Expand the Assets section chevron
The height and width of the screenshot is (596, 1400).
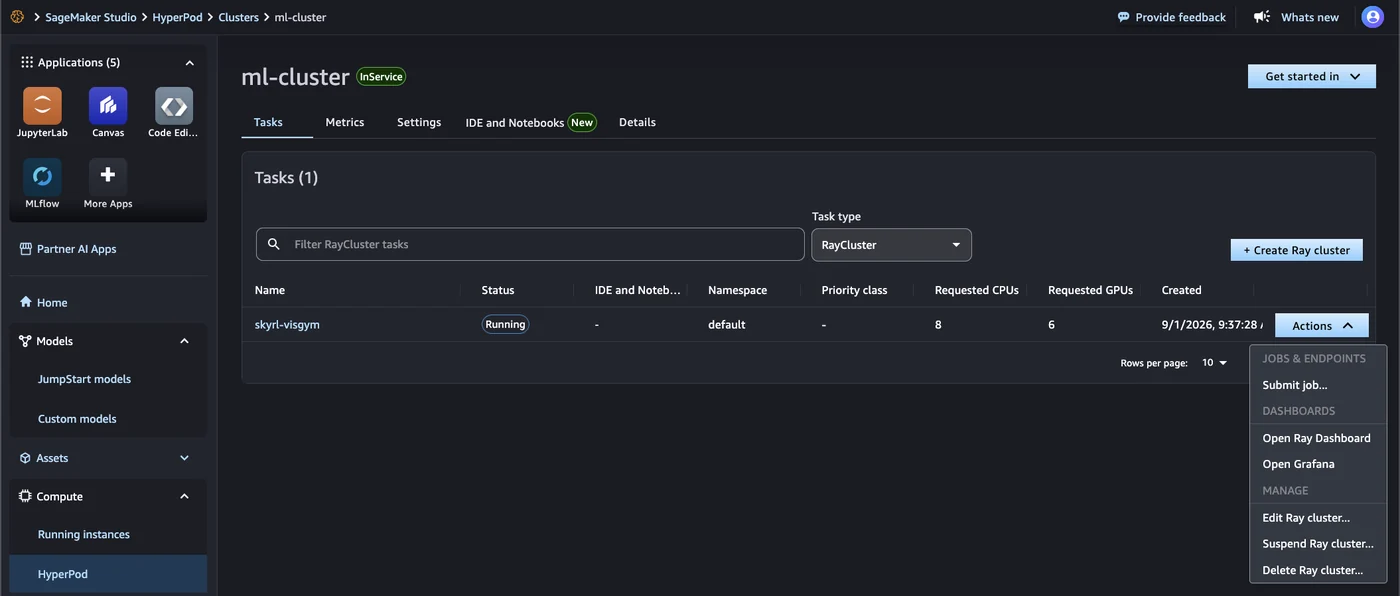click(x=184, y=458)
